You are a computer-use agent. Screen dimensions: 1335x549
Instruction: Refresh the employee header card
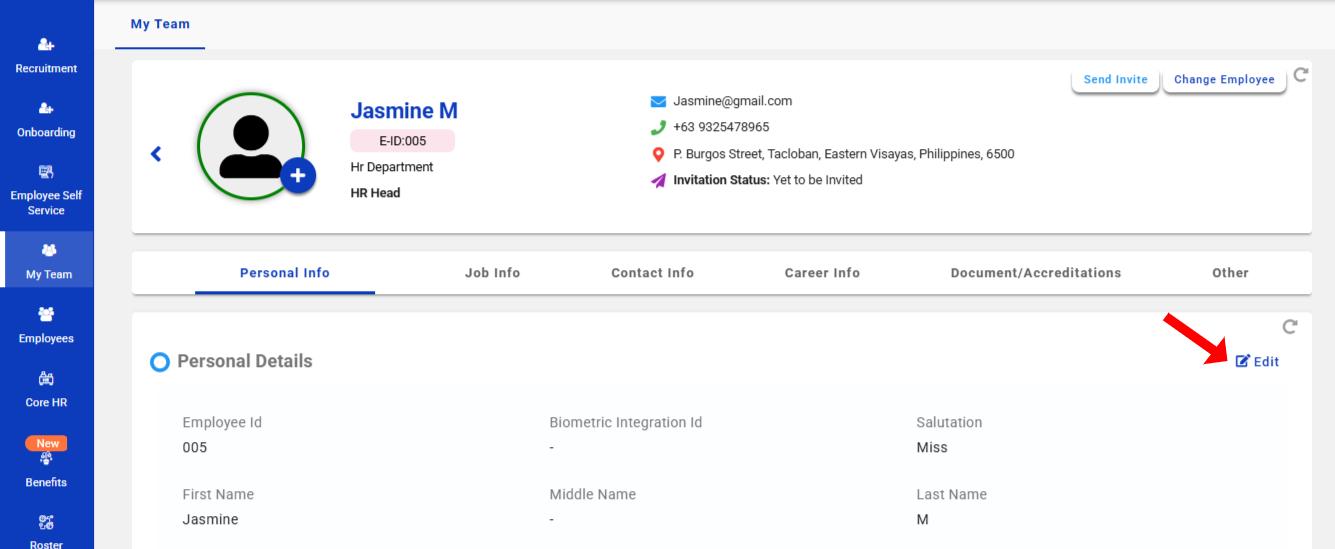coord(1300,75)
